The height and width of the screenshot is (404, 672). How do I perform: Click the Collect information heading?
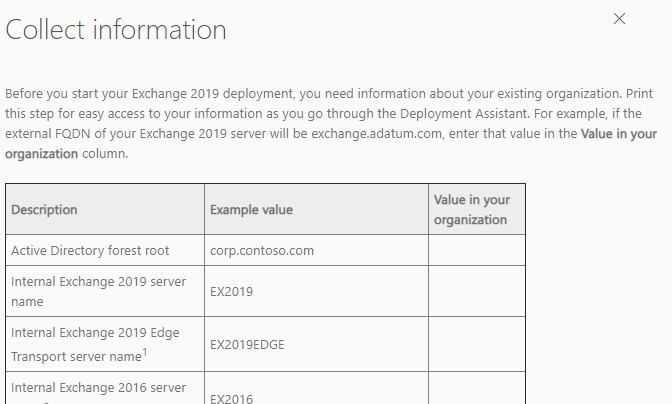116,30
